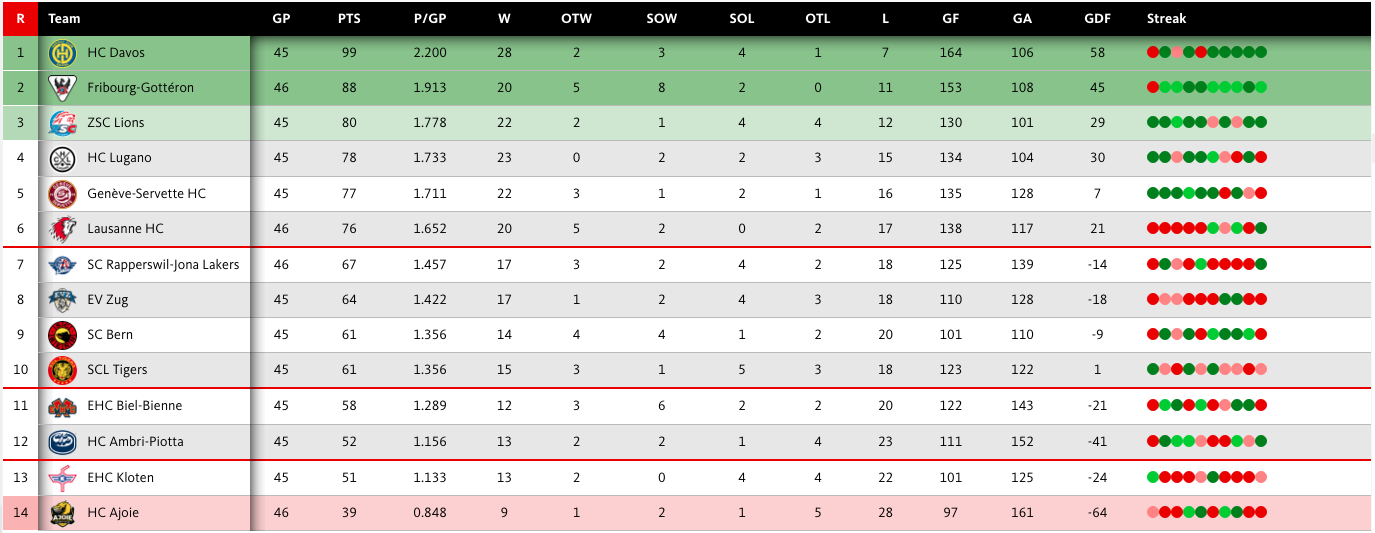
Task: Click the EHC Kloten team logo
Action: pyautogui.click(x=62, y=478)
